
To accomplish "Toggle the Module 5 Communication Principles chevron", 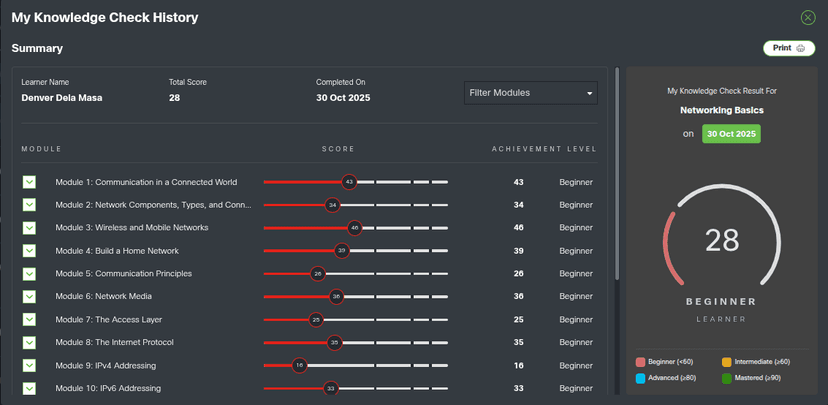I will click(x=29, y=274).
